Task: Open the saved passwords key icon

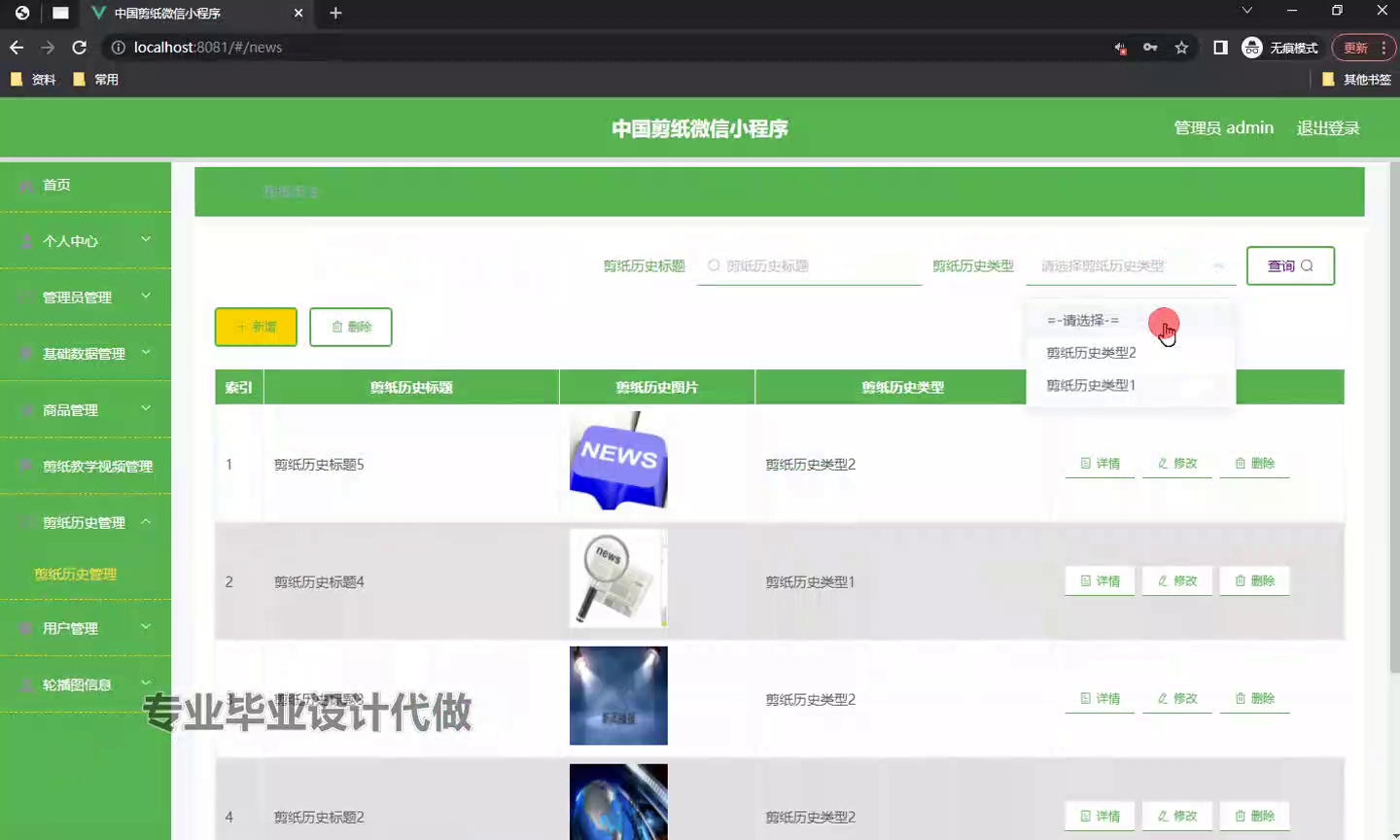Action: click(1150, 47)
